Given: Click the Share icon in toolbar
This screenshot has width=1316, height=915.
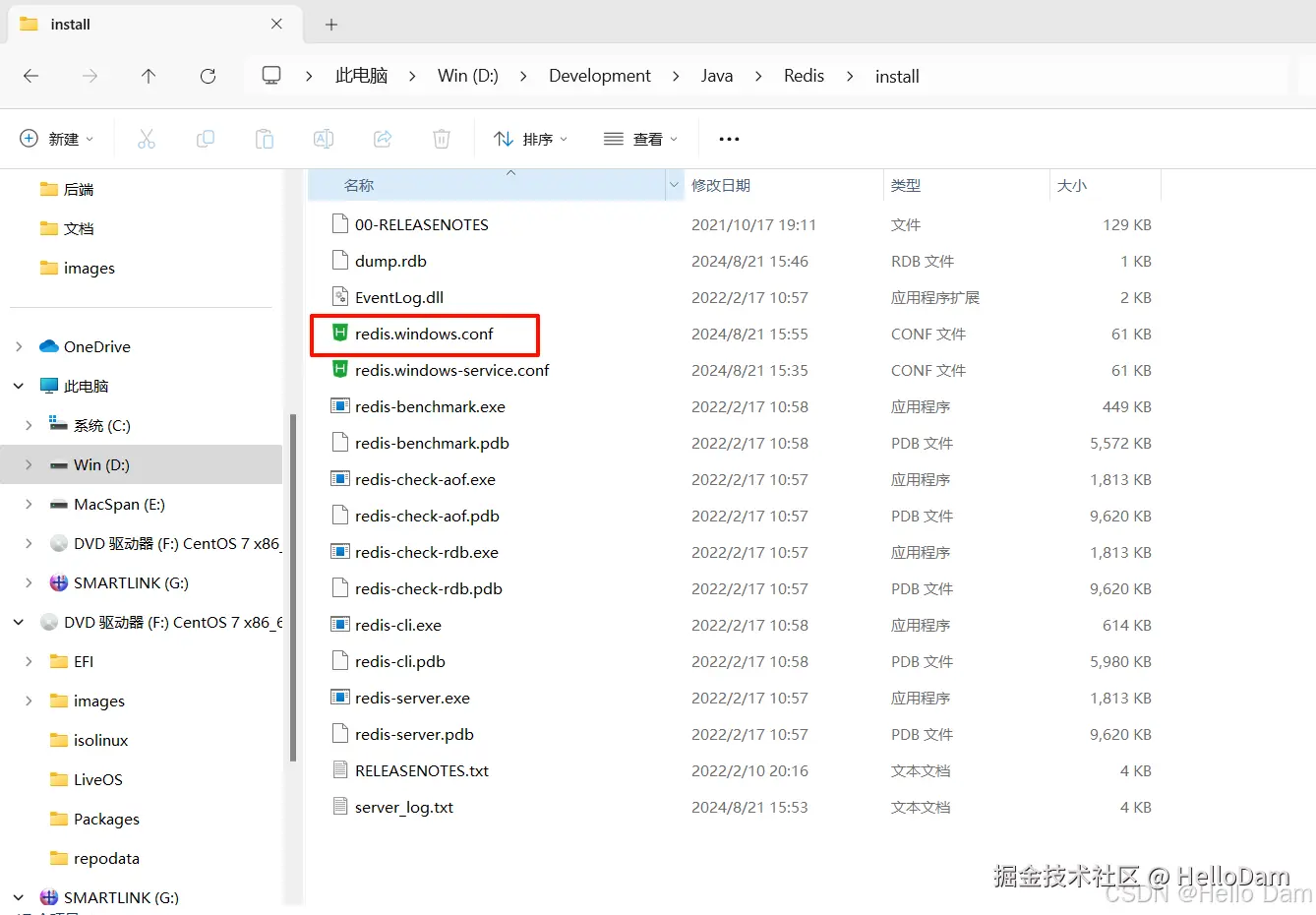Looking at the screenshot, I should click(x=383, y=139).
